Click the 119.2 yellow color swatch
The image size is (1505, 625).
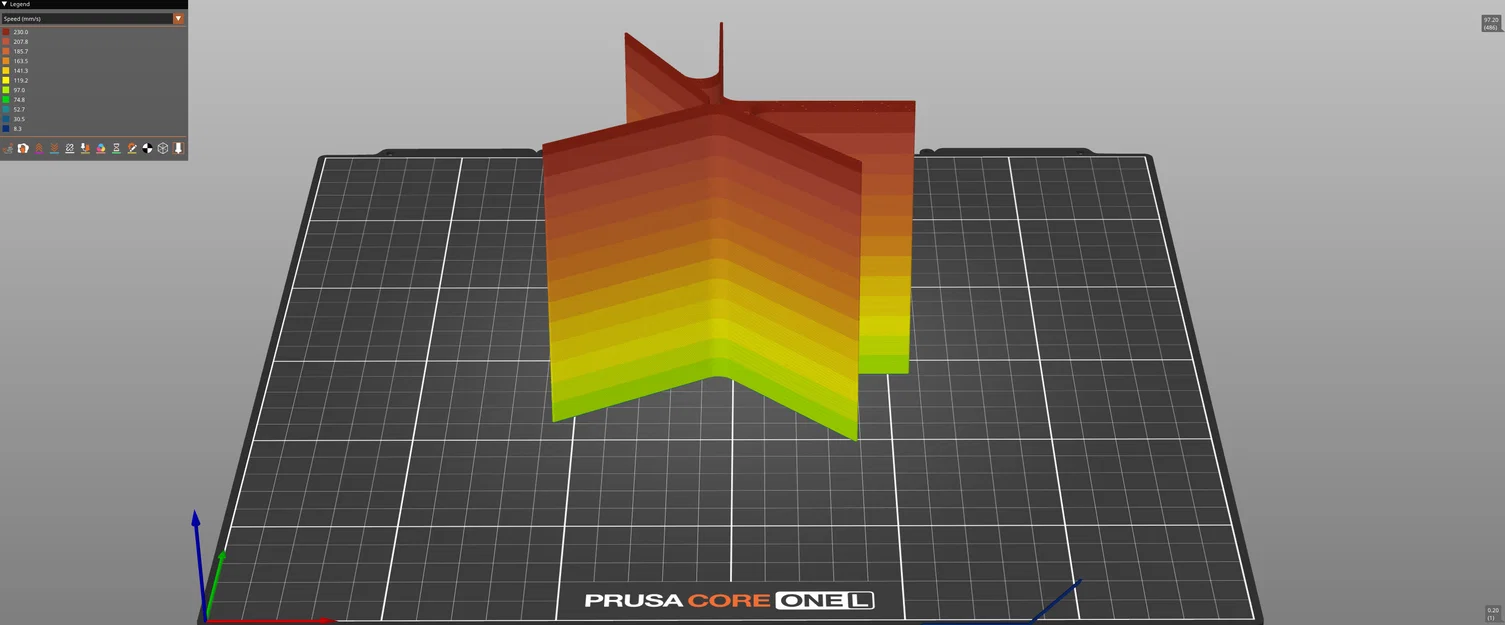(6, 80)
